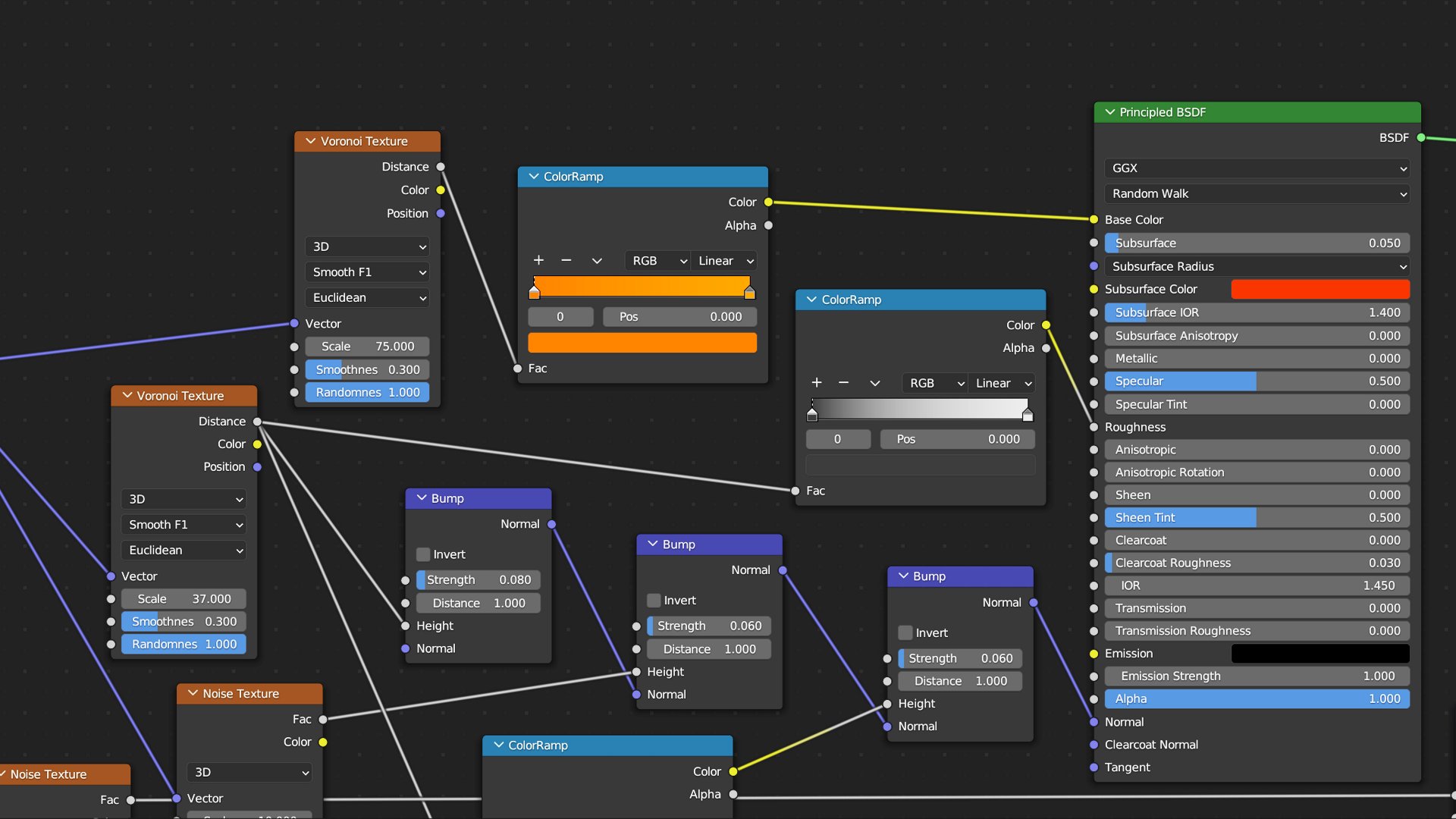Click remove-stop minus in grayscale ColorRamp
1456x819 pixels.
(843, 383)
